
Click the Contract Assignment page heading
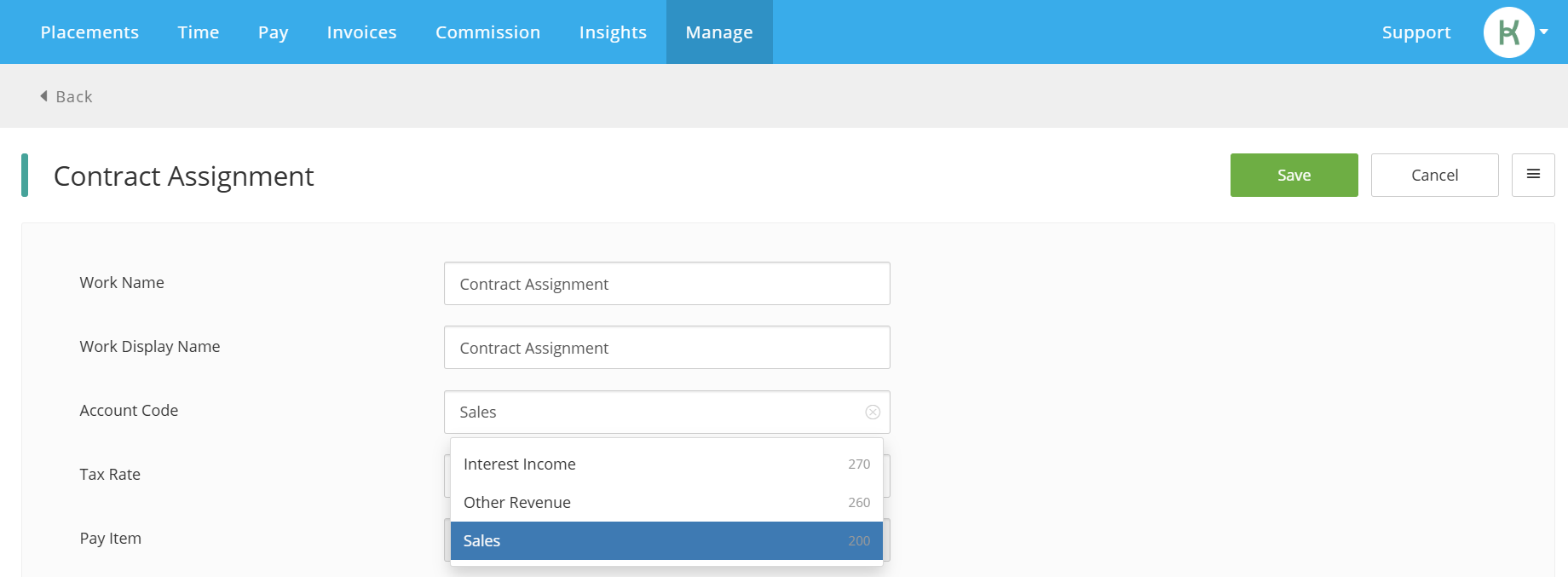tap(184, 176)
